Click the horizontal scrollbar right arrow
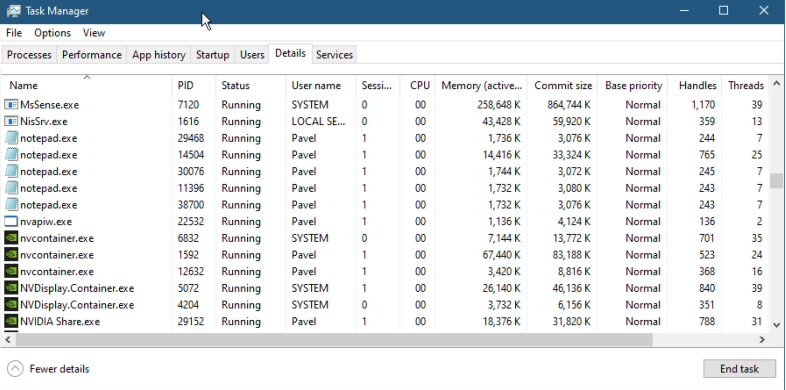Viewport: 786px width, 390px height. point(762,339)
